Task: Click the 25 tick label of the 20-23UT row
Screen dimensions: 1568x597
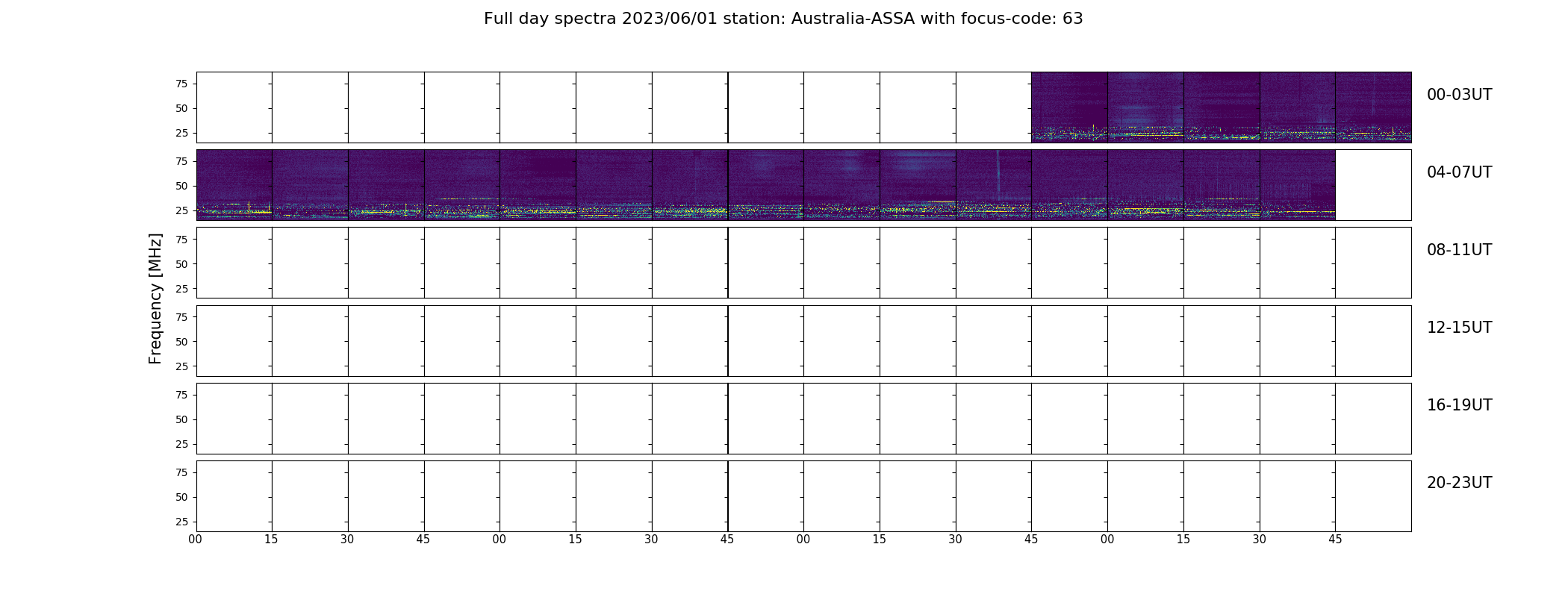Action: [181, 522]
